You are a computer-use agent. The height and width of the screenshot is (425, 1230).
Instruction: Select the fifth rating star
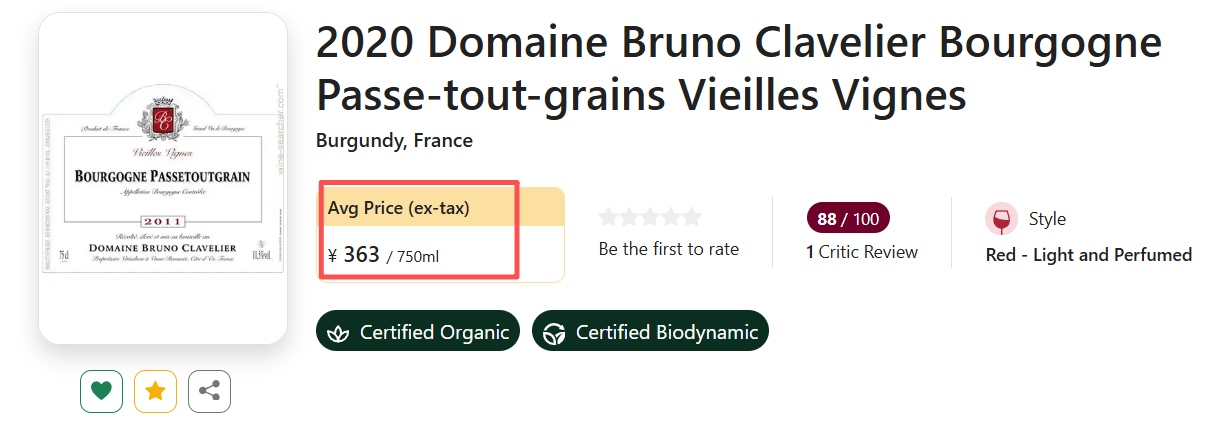pos(691,217)
